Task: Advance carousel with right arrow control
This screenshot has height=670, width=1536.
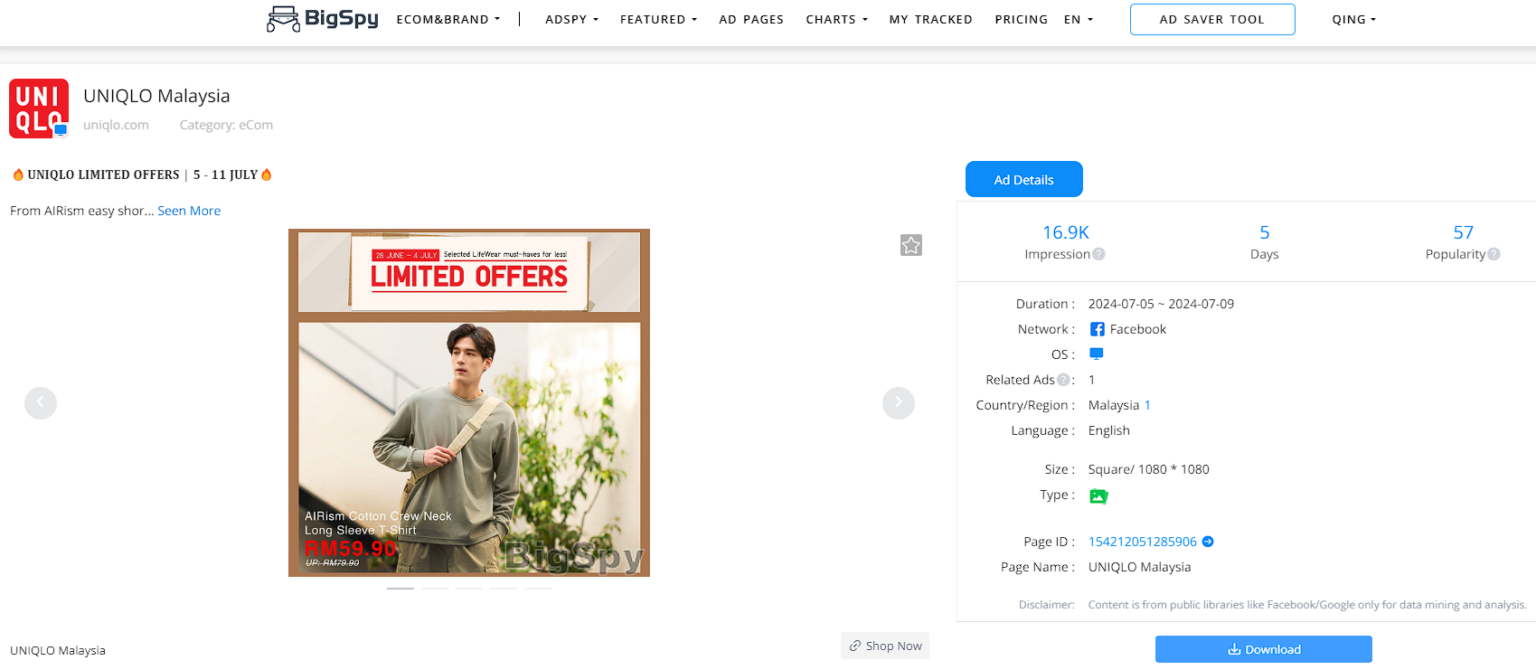Action: tap(897, 403)
